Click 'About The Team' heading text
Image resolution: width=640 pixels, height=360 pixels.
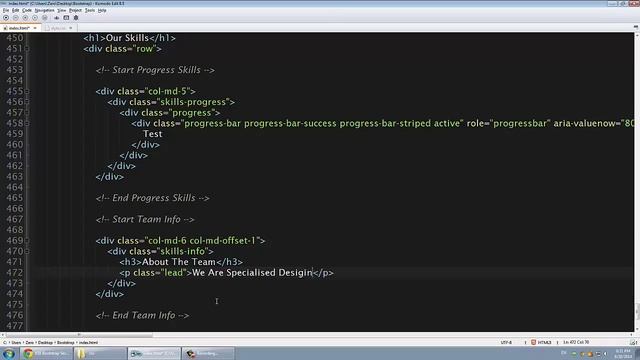(179, 262)
